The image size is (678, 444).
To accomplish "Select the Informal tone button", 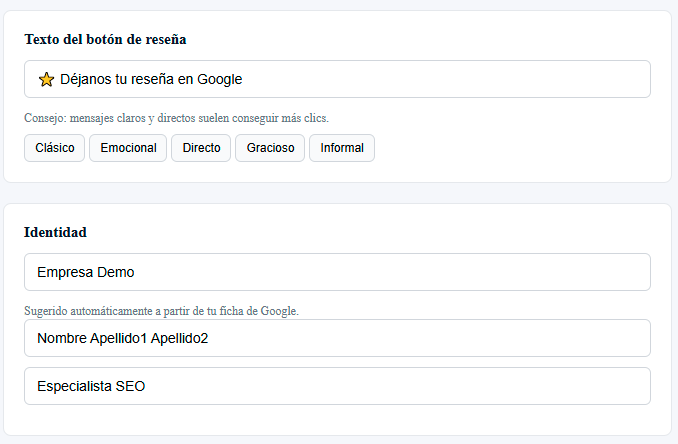I will 342,148.
